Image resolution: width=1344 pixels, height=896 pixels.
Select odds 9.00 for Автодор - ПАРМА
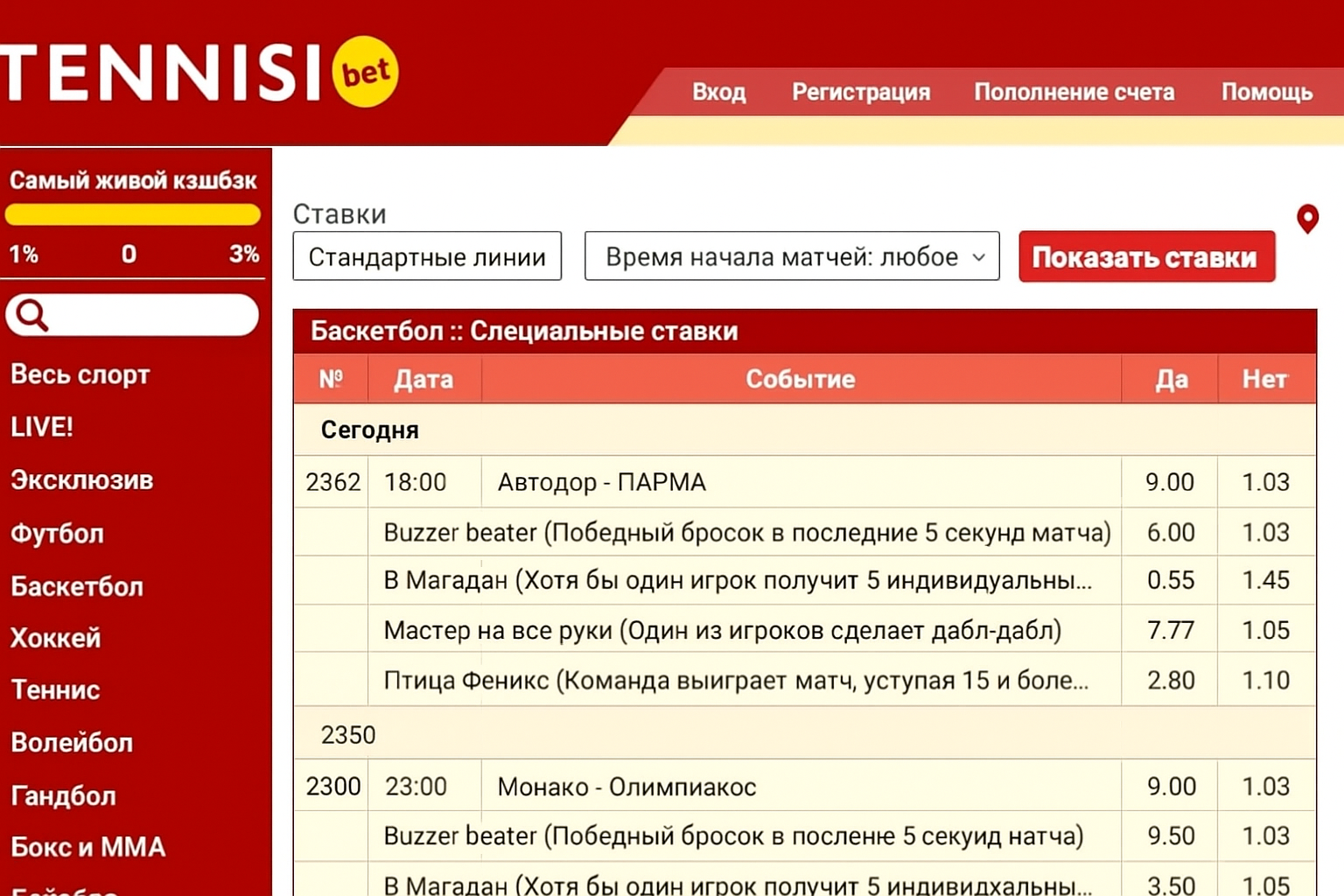[x=1170, y=482]
